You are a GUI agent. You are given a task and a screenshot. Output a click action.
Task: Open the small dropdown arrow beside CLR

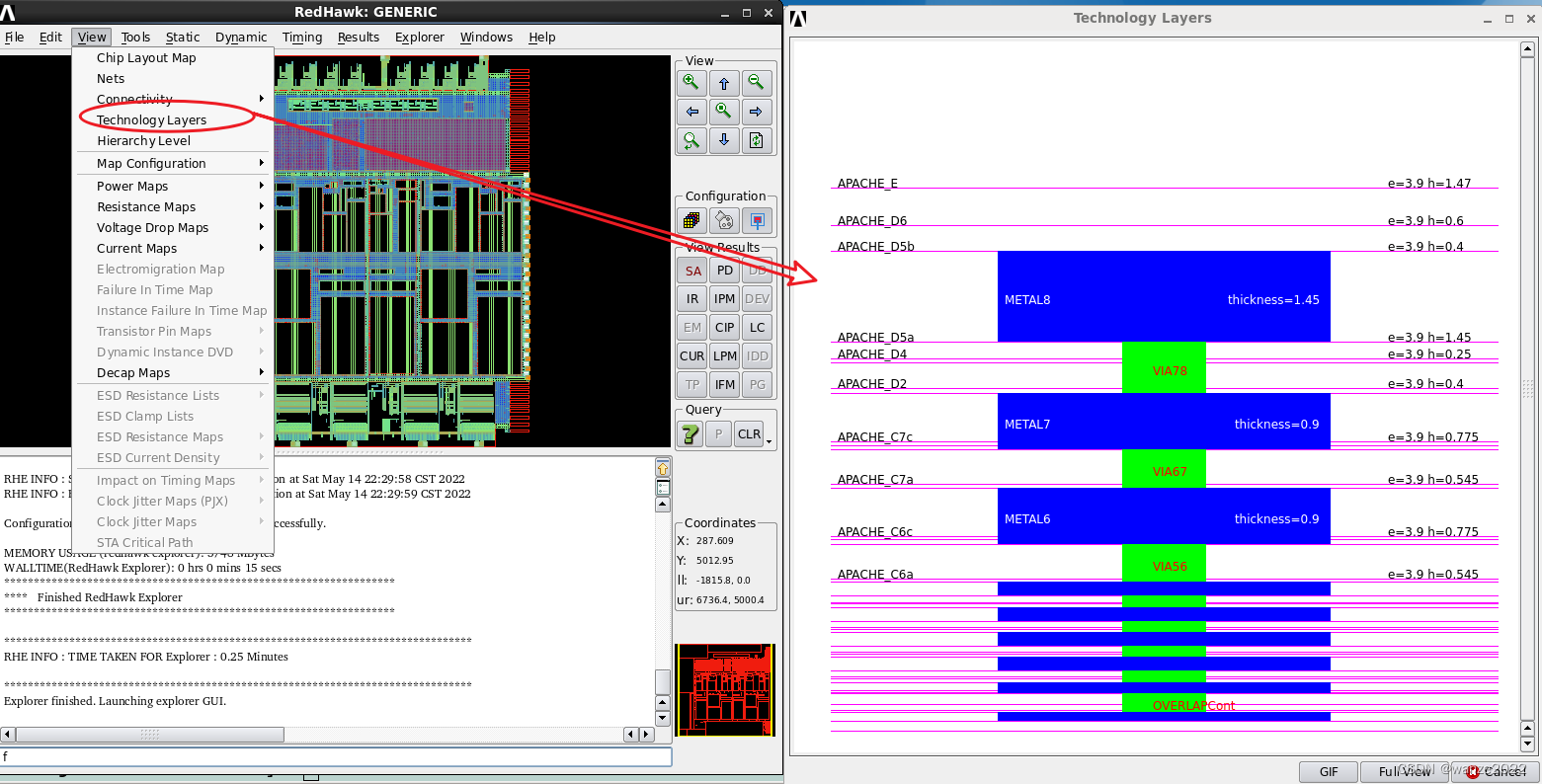769,440
